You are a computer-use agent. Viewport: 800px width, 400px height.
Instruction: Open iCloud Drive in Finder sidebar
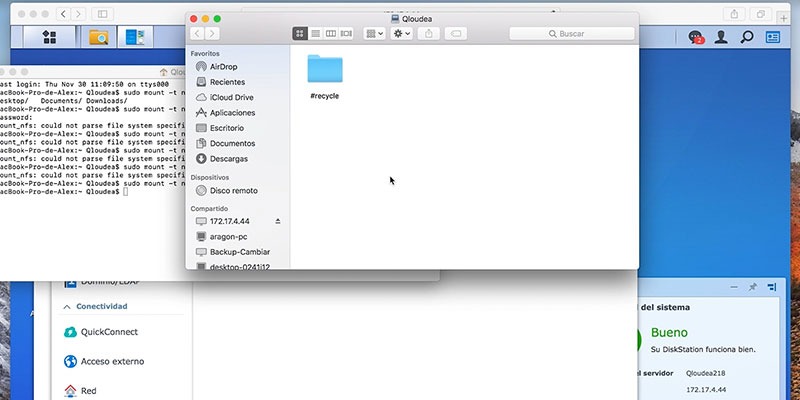(231, 97)
